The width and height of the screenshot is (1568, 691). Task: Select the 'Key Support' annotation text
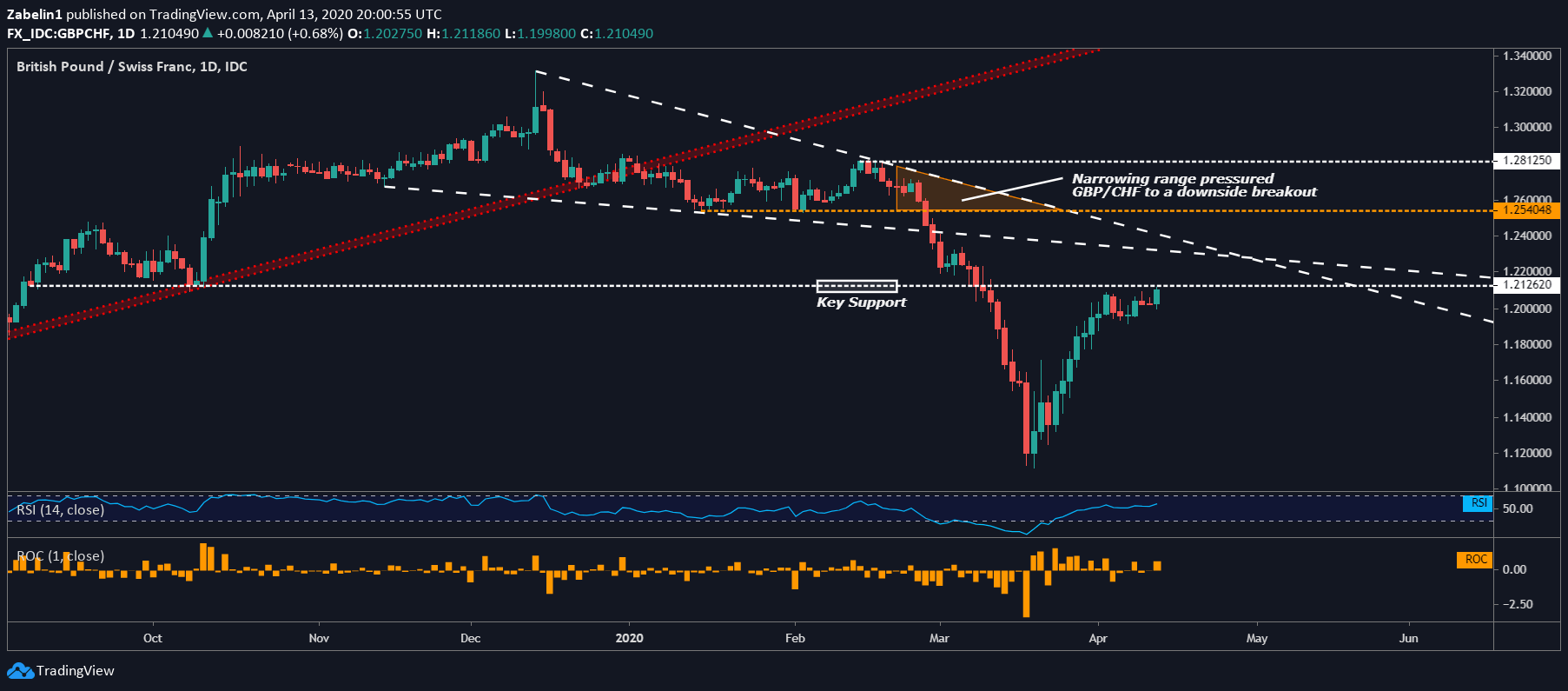pos(861,302)
